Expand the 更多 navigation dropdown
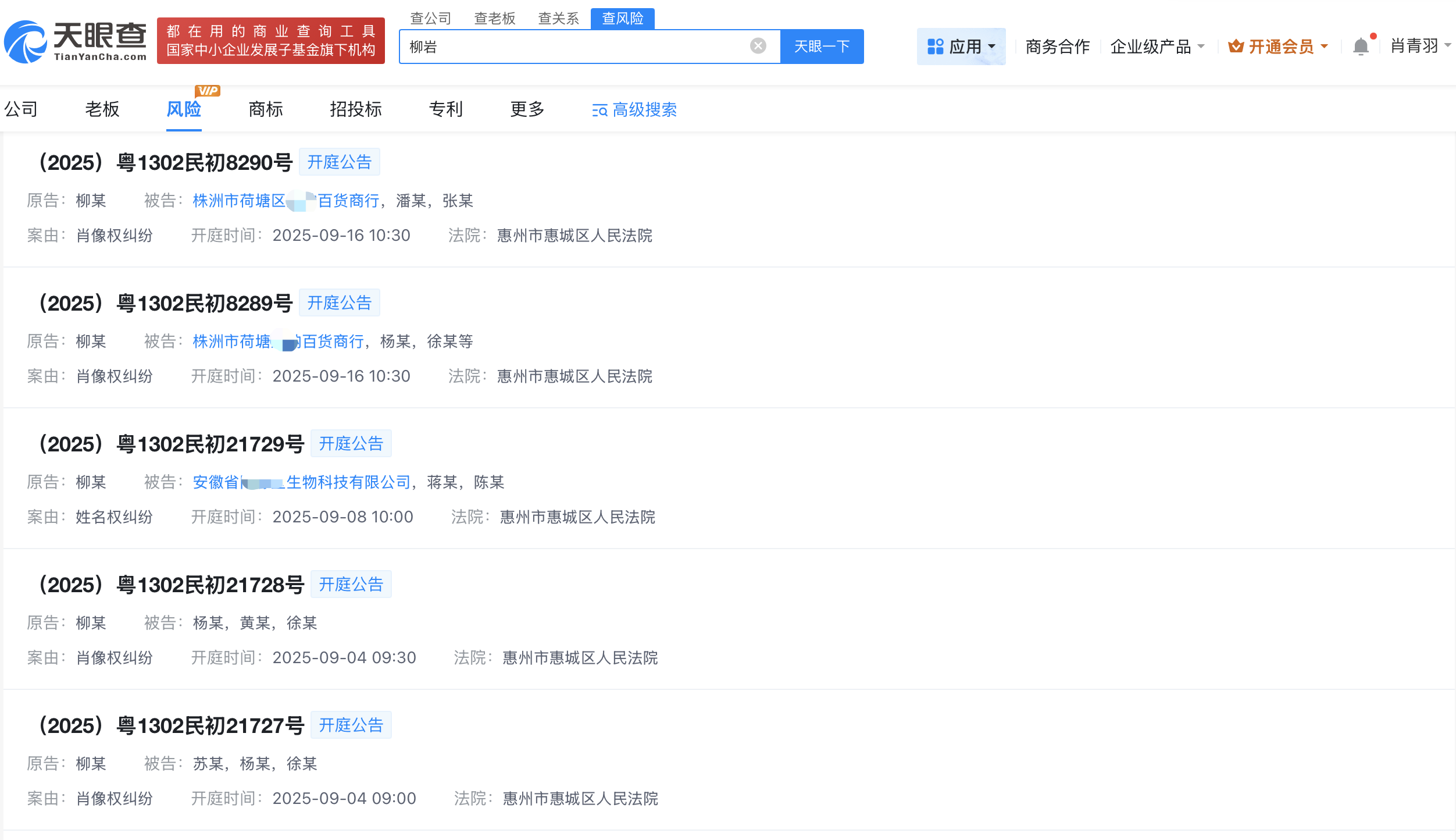Viewport: 1456px width, 840px height. coord(526,109)
